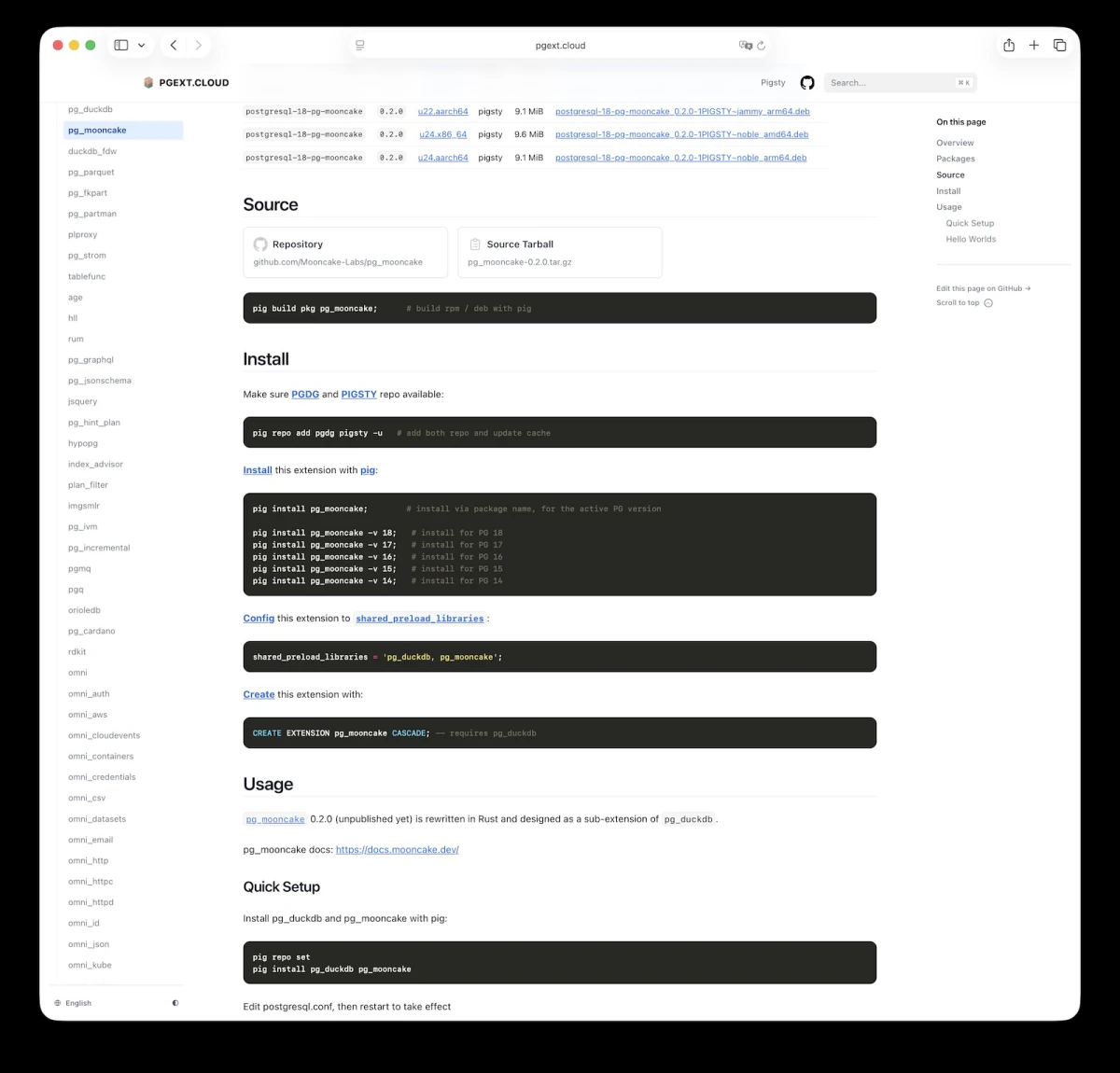Screen dimensions: 1120x1073
Task: Open the docs.mooncake.dev link
Action: 398,850
